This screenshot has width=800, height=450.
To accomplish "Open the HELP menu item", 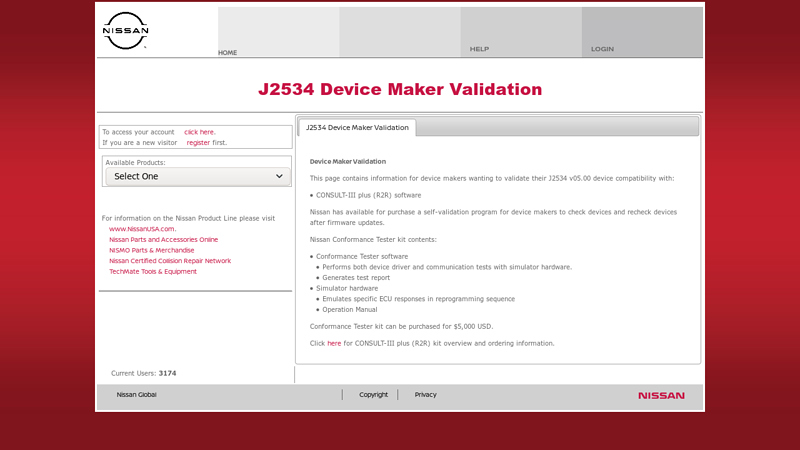I will [x=479, y=49].
